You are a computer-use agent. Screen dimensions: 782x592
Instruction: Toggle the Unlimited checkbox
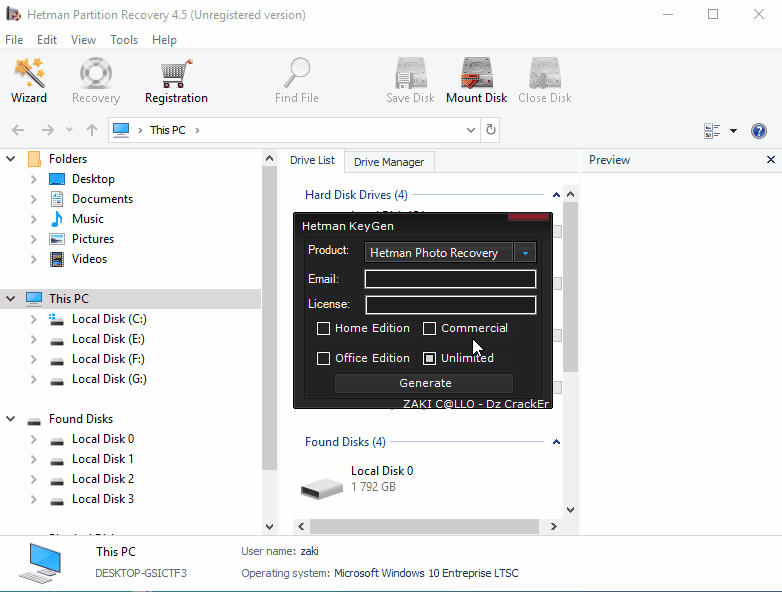click(429, 358)
